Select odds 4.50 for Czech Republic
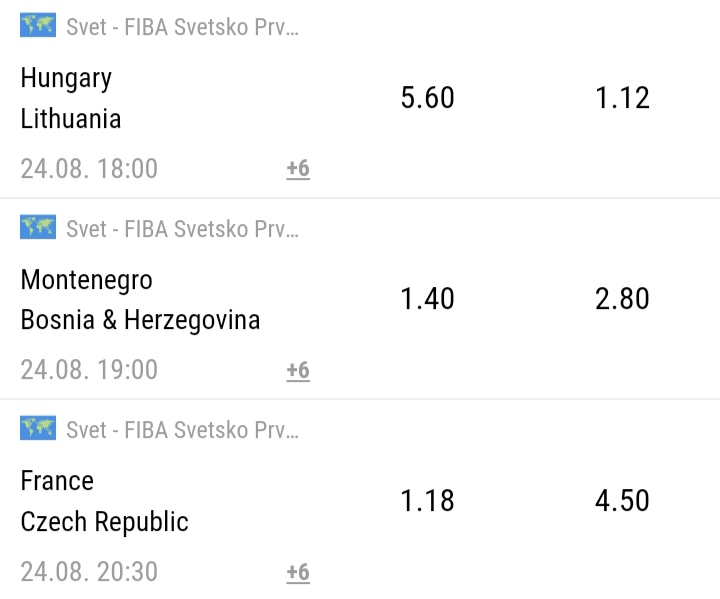720x599 pixels. [622, 500]
